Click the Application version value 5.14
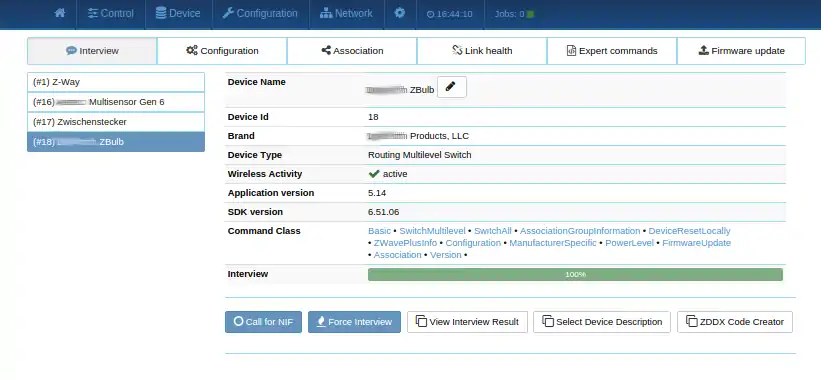This screenshot has width=821, height=380. pyautogui.click(x=377, y=193)
